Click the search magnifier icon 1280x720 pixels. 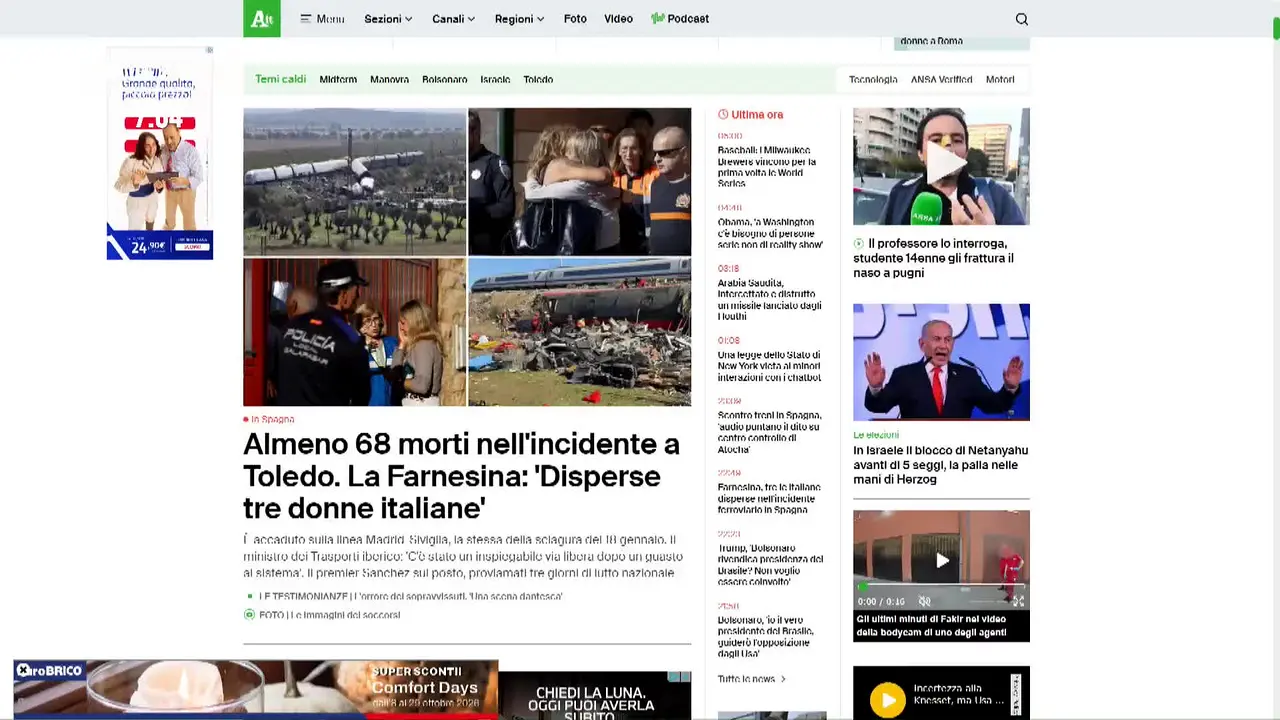coord(1021,19)
